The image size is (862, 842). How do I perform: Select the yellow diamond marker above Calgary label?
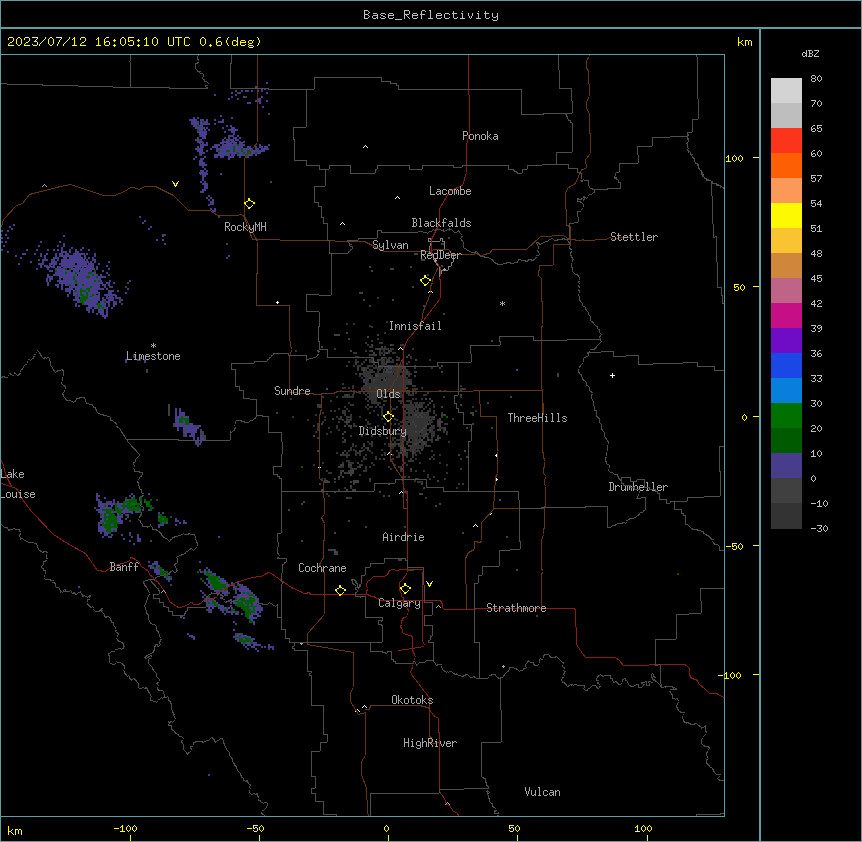click(405, 589)
